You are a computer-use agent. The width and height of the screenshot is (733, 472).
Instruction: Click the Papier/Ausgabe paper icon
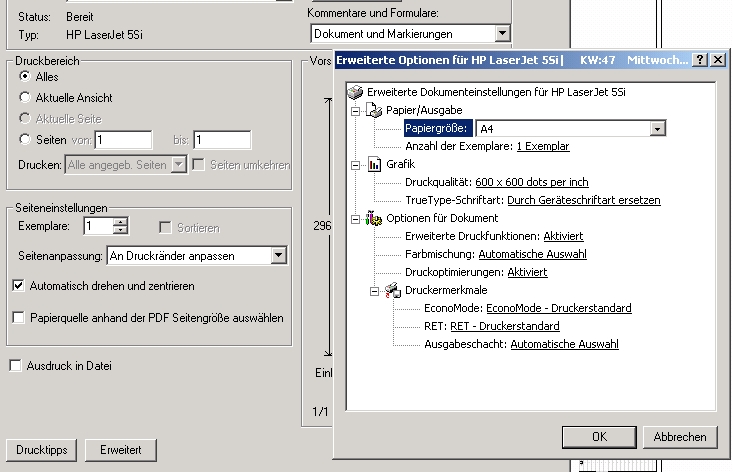(374, 110)
